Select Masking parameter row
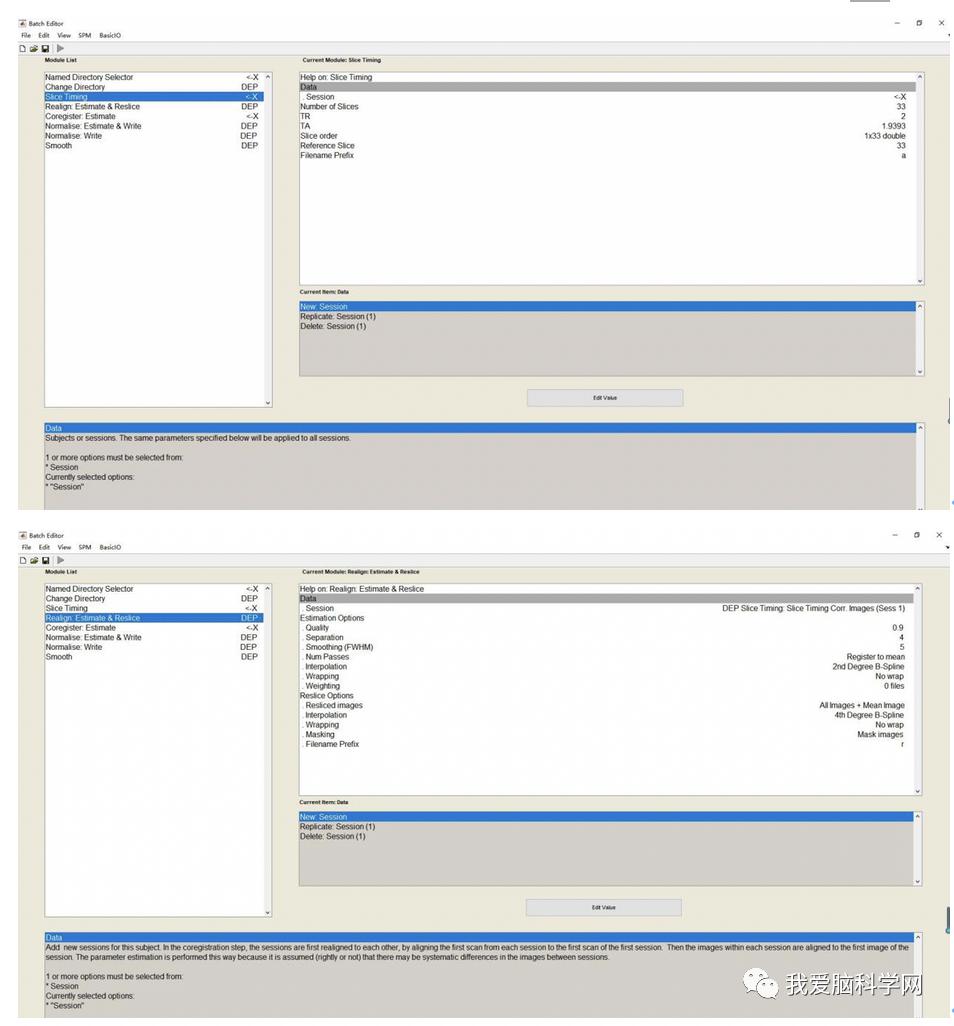This screenshot has height=1026, width=954. 606,735
